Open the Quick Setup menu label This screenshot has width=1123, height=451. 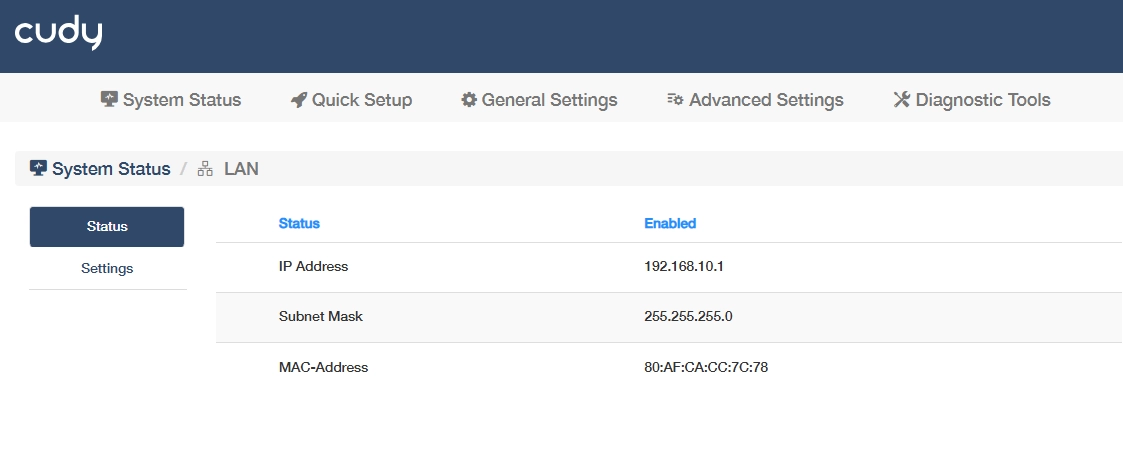coord(362,100)
